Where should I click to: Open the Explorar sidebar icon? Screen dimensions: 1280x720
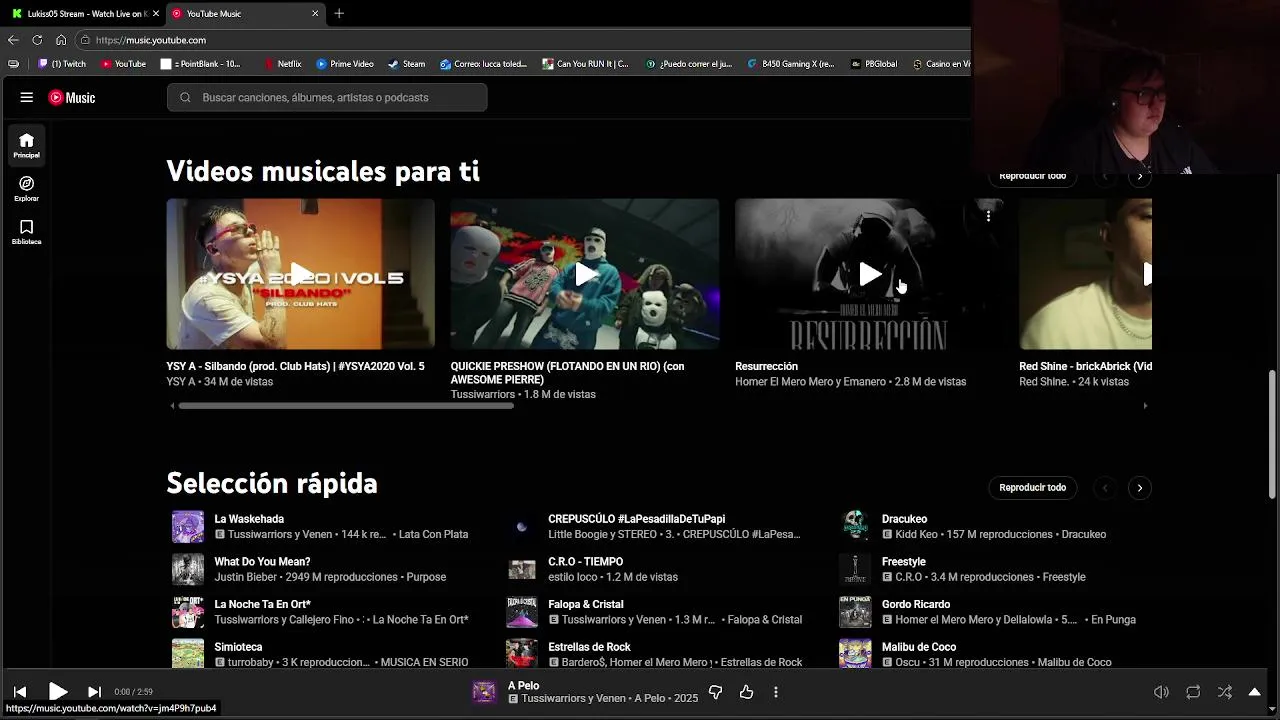27,188
